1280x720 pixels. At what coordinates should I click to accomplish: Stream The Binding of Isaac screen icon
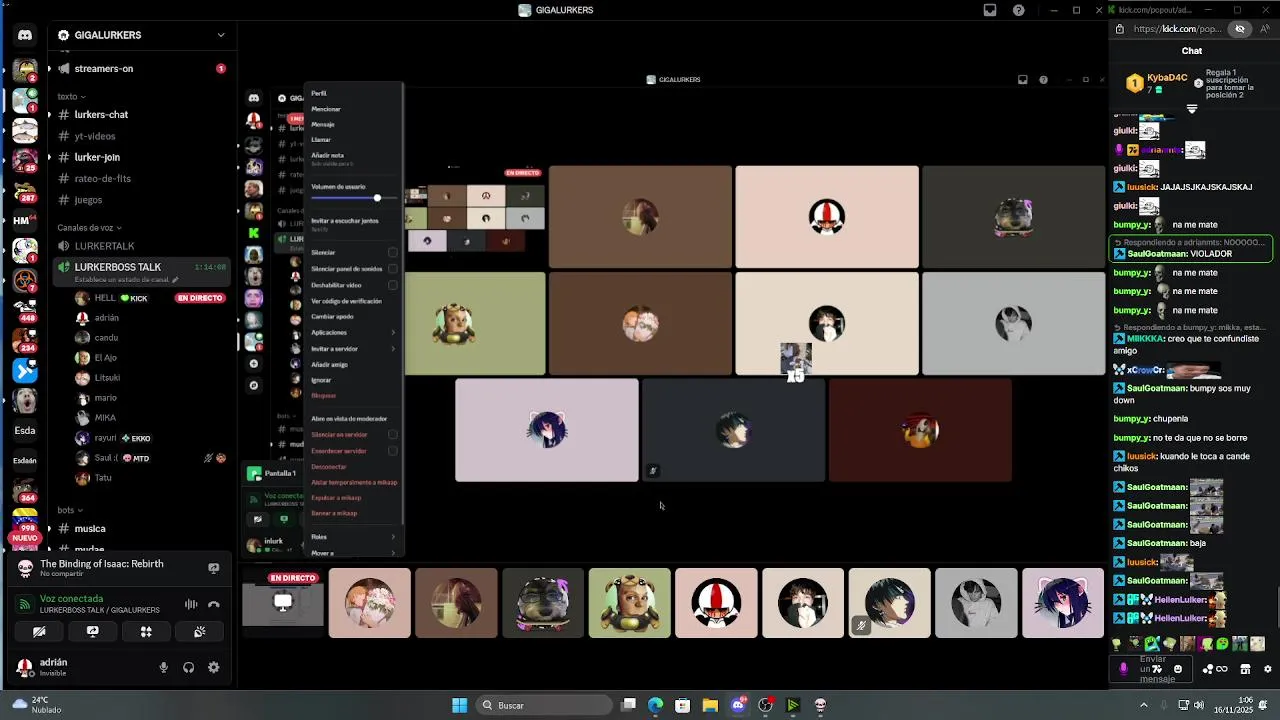(213, 568)
